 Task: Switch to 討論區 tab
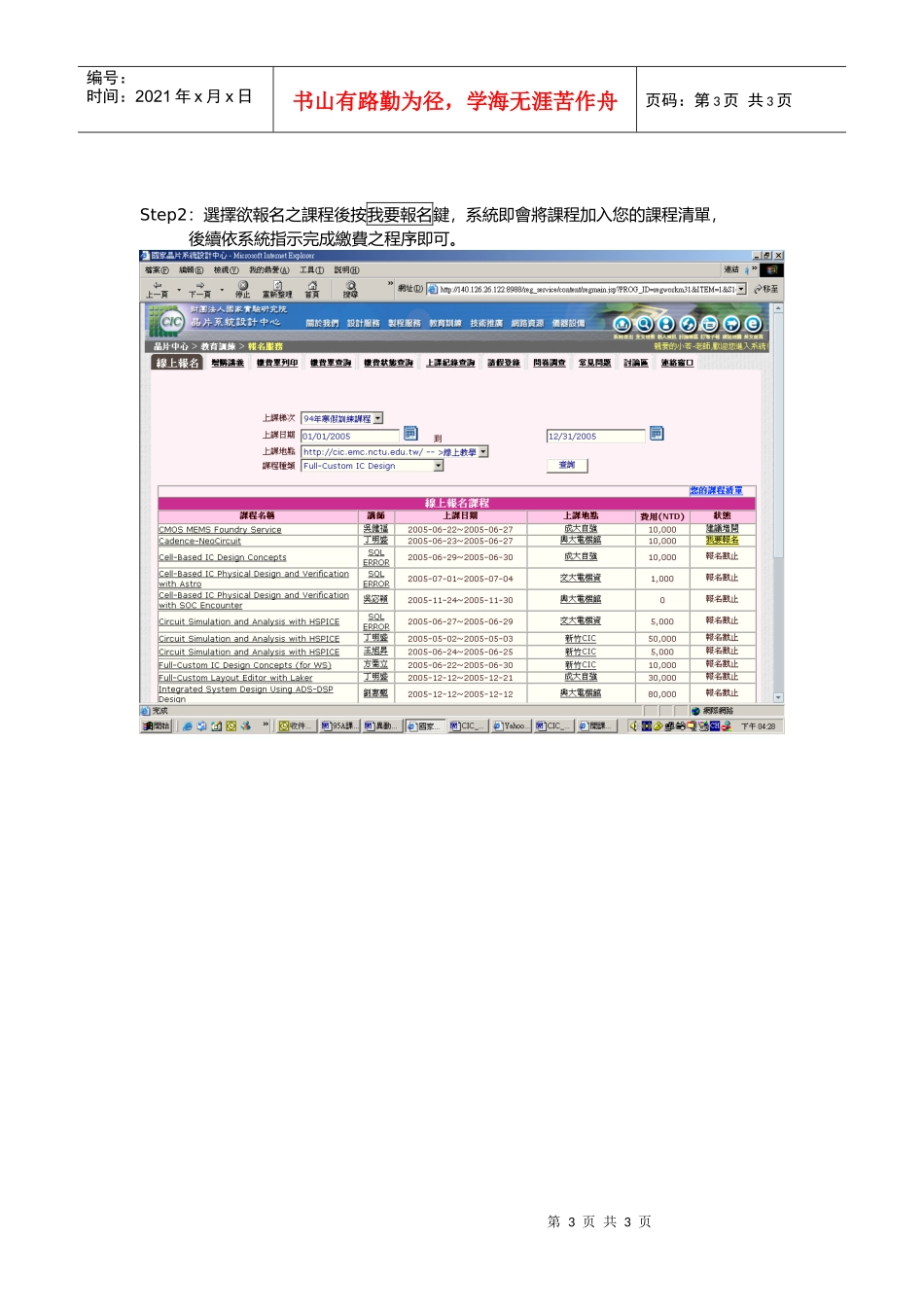click(636, 363)
